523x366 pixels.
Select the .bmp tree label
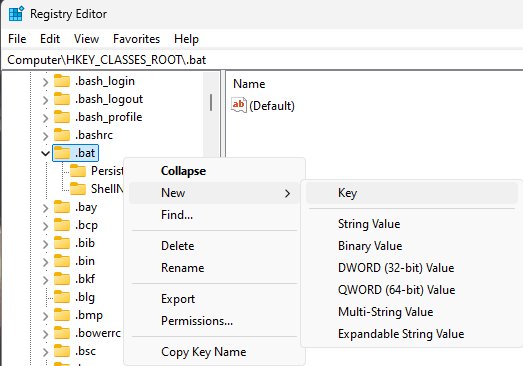tap(89, 315)
